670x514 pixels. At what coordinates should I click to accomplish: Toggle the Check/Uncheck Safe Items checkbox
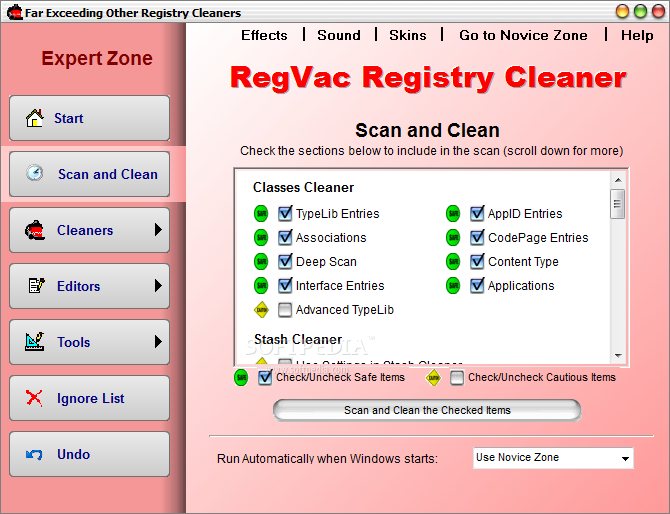click(265, 377)
